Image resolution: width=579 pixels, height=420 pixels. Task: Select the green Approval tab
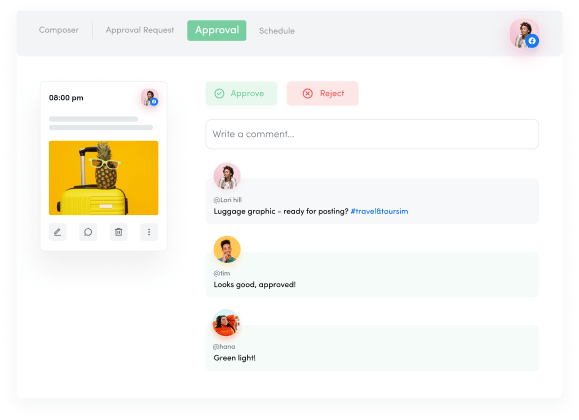click(217, 30)
